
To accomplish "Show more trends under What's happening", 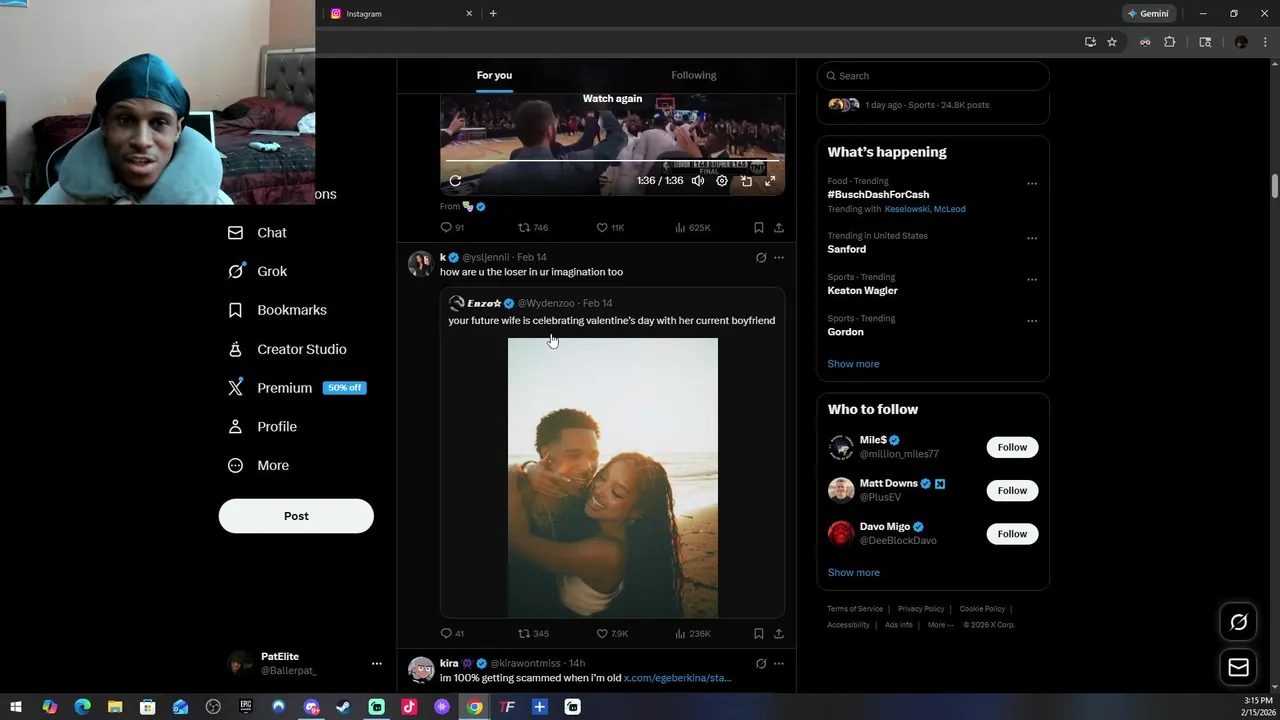I will [x=853, y=364].
